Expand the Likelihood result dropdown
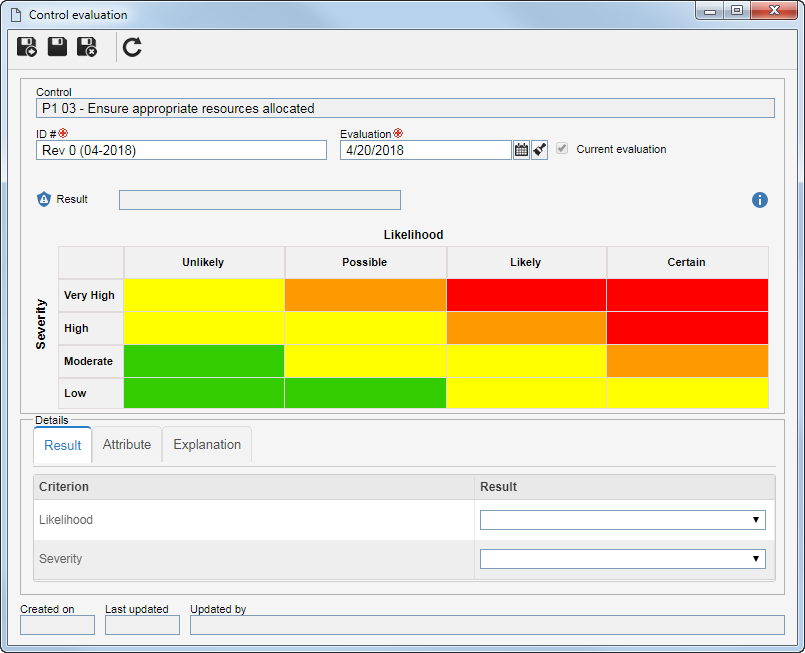 622,520
